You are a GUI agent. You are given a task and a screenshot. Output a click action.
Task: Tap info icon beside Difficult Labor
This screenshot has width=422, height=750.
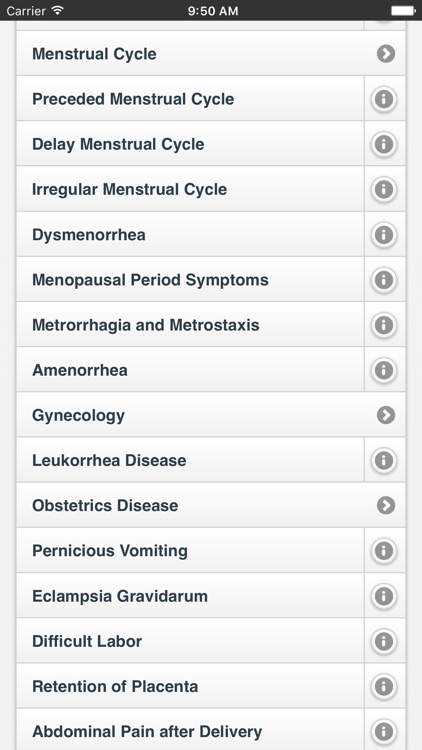[x=384, y=641]
